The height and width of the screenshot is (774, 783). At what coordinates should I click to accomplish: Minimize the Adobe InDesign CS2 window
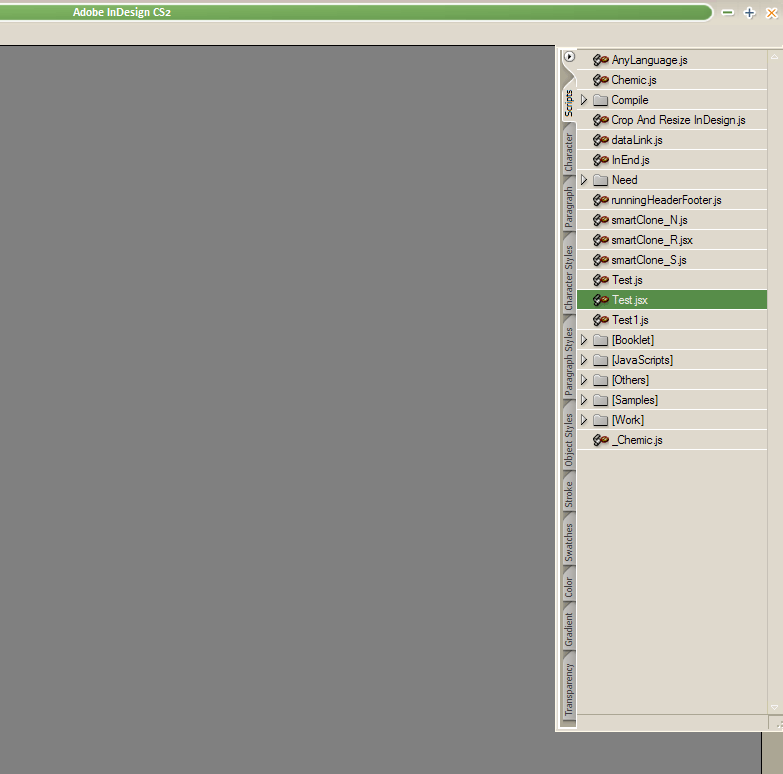pos(728,12)
